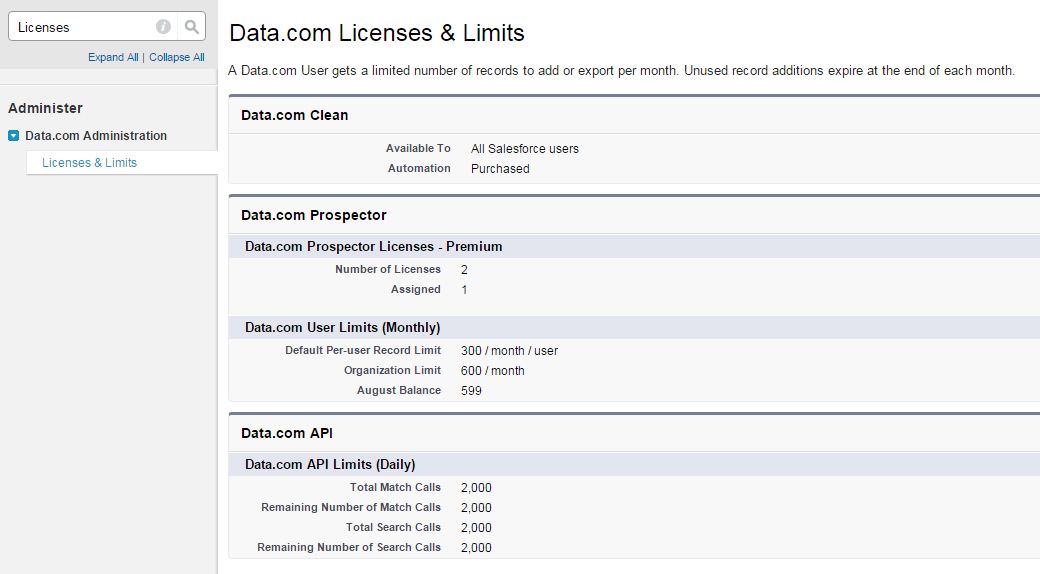The height and width of the screenshot is (574, 1040).
Task: Click the August Balance label
Action: point(399,390)
